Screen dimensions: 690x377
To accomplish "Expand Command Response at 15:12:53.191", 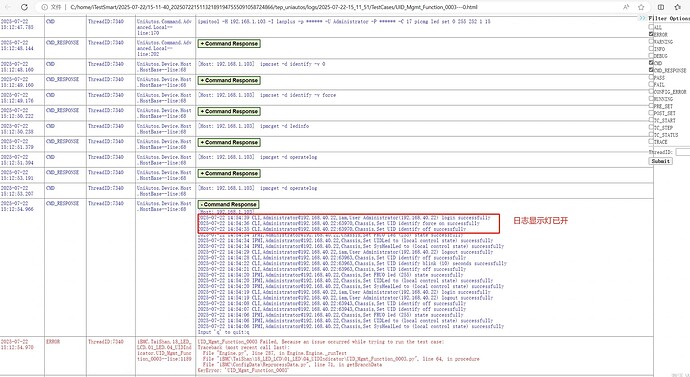I will (x=229, y=173).
